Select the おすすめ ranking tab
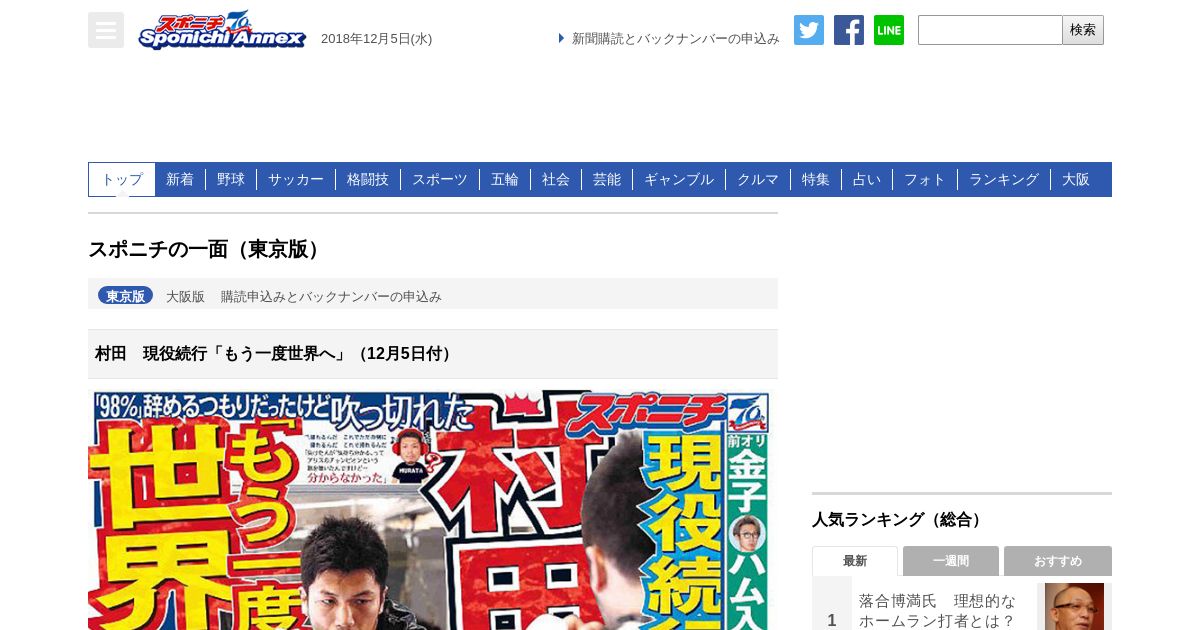Image resolution: width=1200 pixels, height=630 pixels. tap(1058, 561)
